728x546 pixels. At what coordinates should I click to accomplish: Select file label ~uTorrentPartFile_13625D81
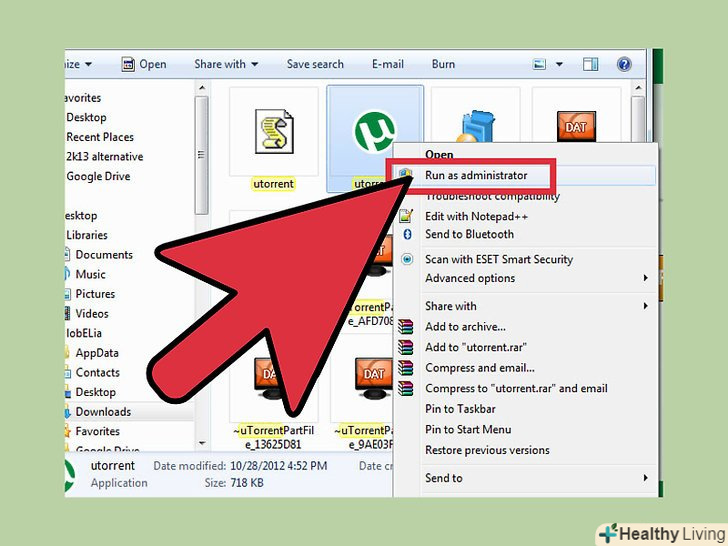pos(273,437)
